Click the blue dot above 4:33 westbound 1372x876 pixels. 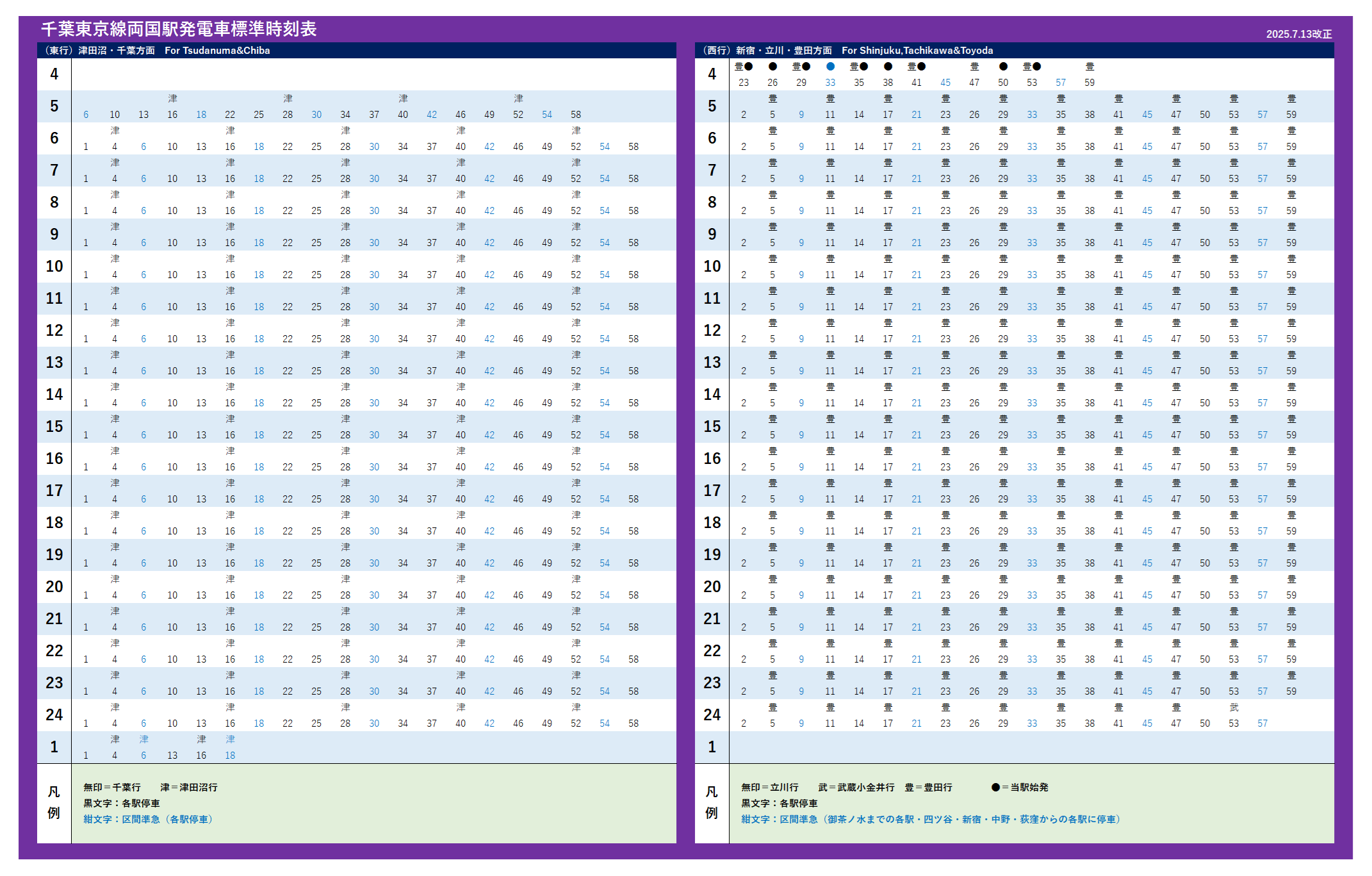830,67
